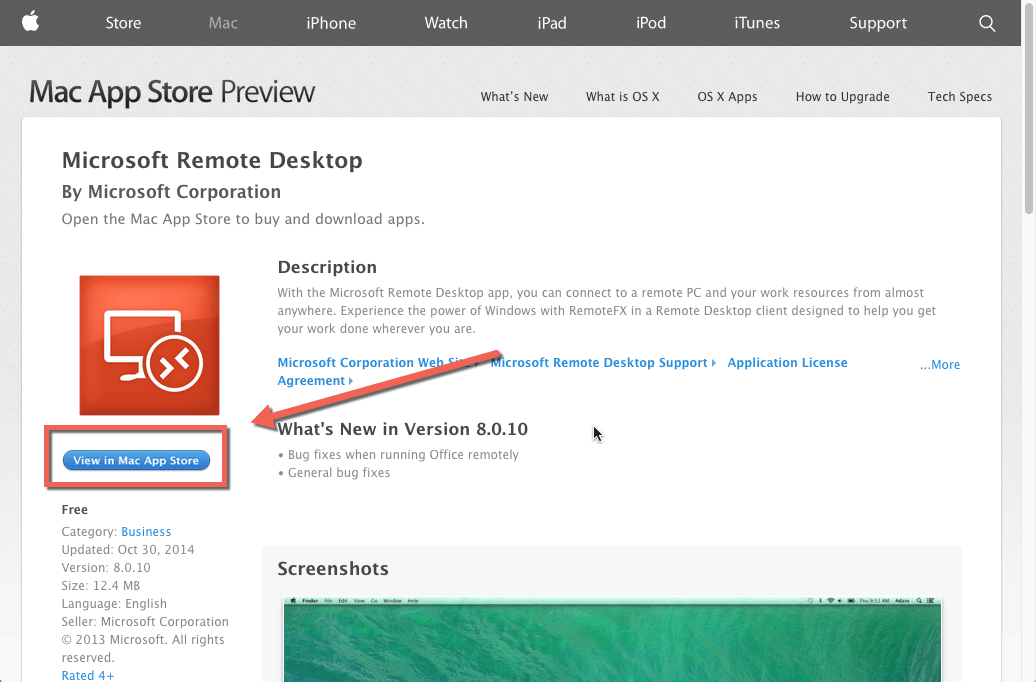
Task: Click the General bug fixes bullet text
Action: click(339, 473)
